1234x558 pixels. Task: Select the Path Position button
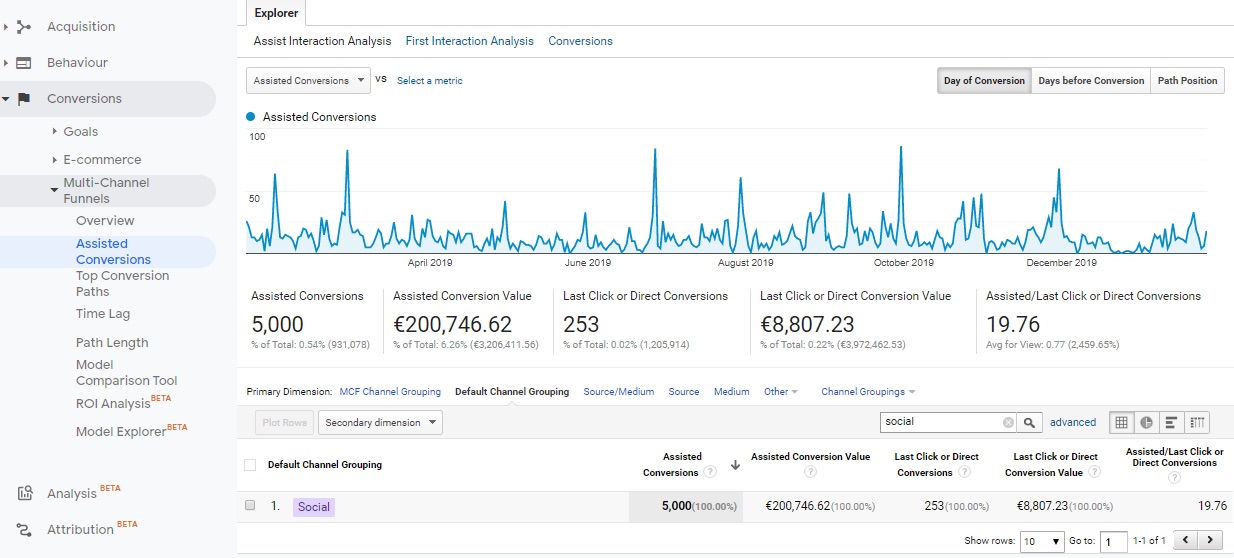[x=1187, y=81]
